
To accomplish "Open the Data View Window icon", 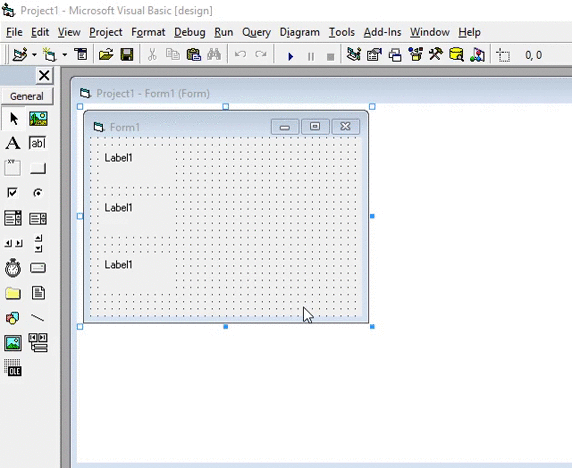I will 456,55.
